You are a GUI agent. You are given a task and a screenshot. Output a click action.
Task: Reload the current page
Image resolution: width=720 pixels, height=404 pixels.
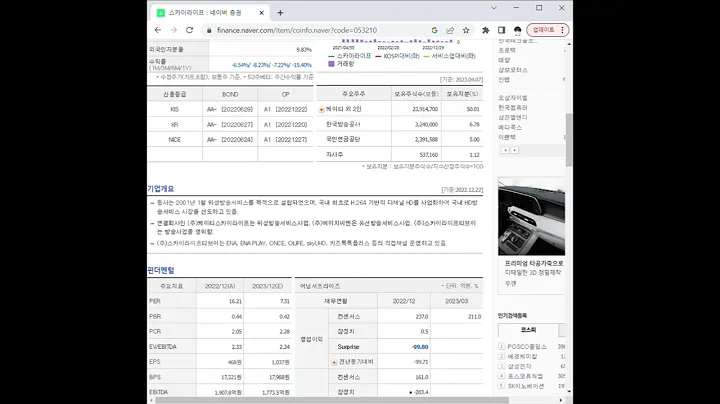point(189,30)
